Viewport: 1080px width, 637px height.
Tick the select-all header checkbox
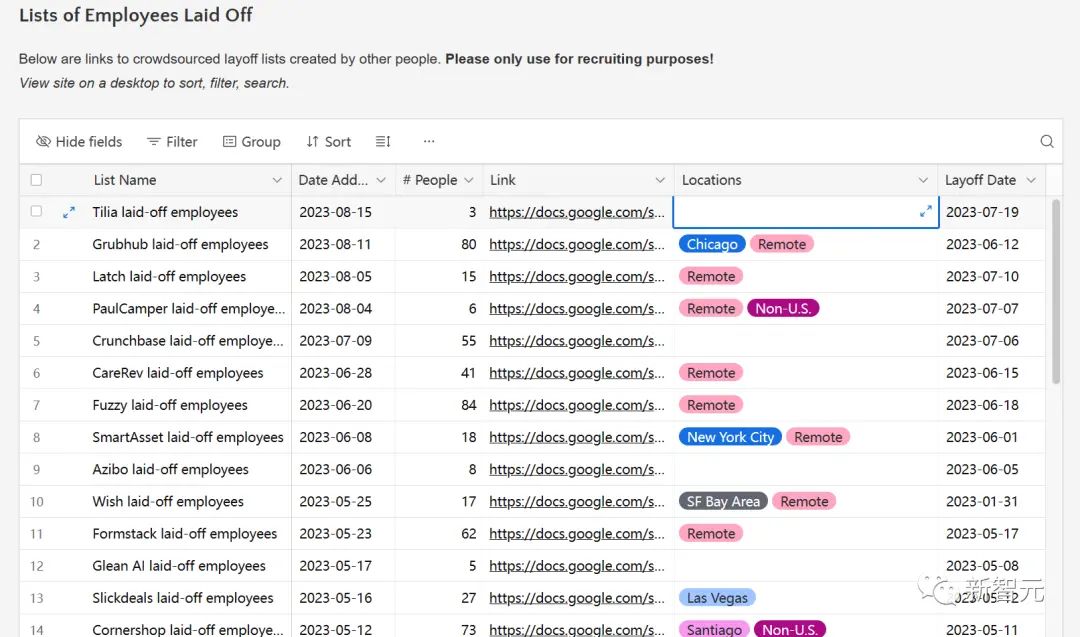(37, 180)
